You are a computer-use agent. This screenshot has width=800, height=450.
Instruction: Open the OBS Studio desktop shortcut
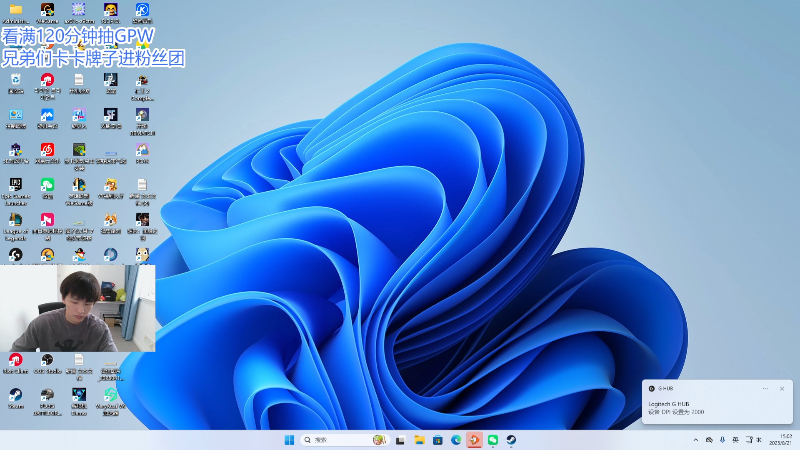point(47,364)
